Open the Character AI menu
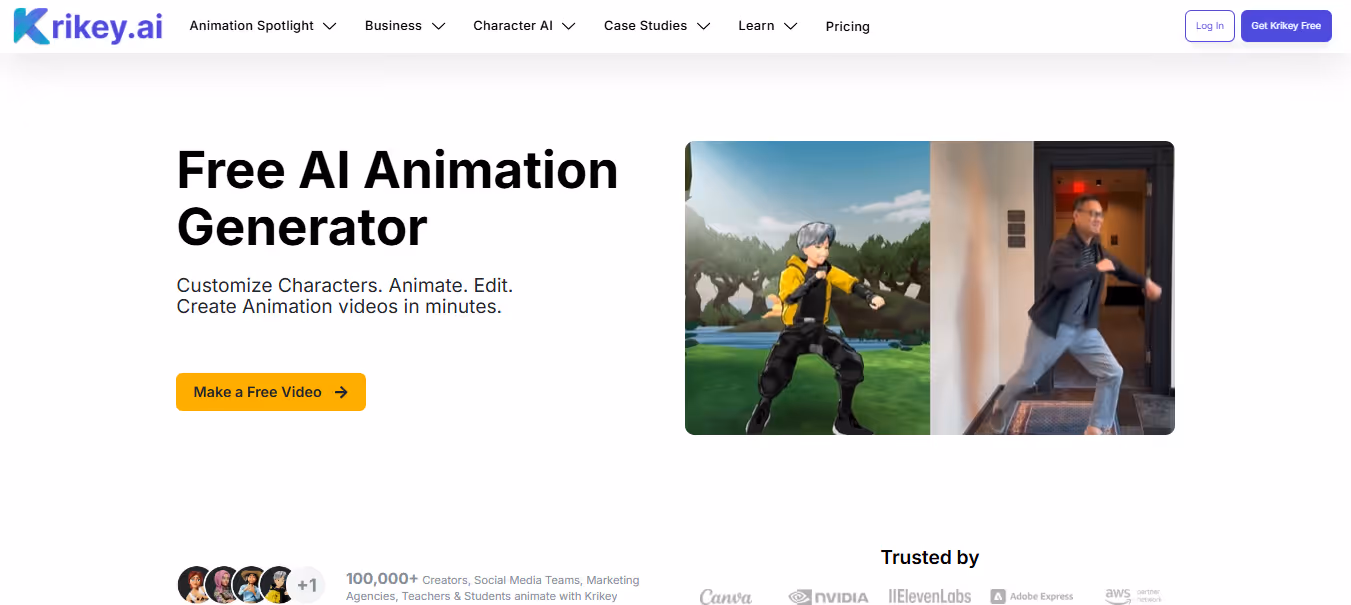 coord(513,26)
